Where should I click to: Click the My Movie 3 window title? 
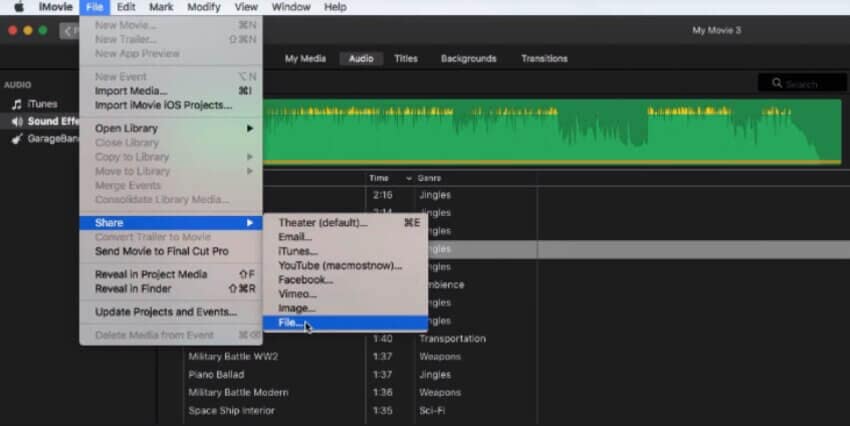[x=717, y=30]
